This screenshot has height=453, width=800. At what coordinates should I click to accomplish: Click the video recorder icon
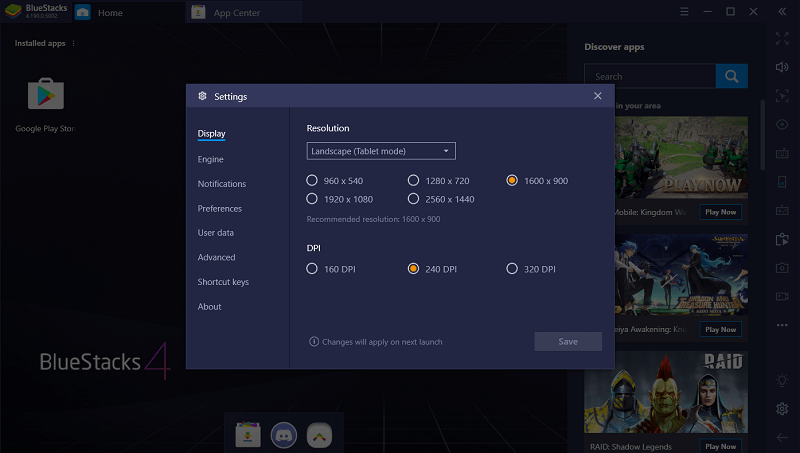(x=782, y=296)
